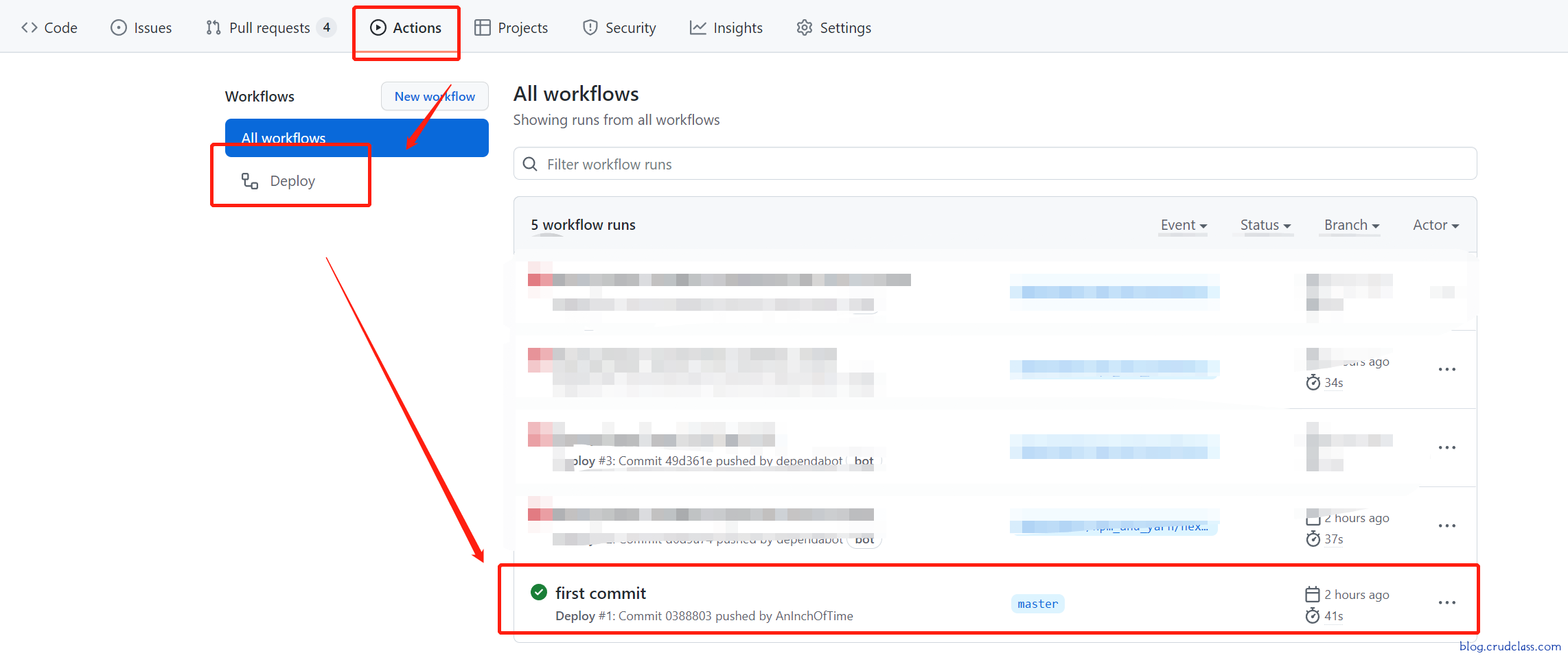Screen dimensions: 1568x660
Task: Expand the Actor filter dropdown
Action: (1436, 225)
